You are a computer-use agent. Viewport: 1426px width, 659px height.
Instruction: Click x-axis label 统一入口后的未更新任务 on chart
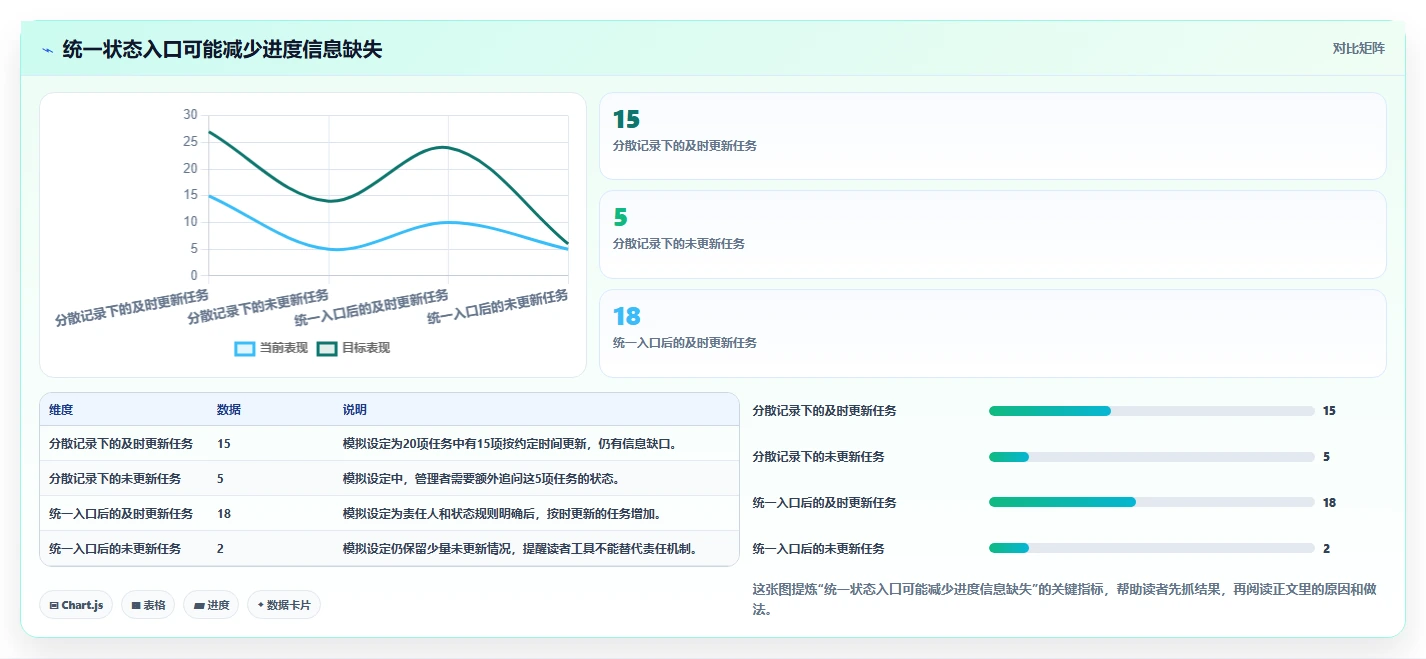pos(498,306)
